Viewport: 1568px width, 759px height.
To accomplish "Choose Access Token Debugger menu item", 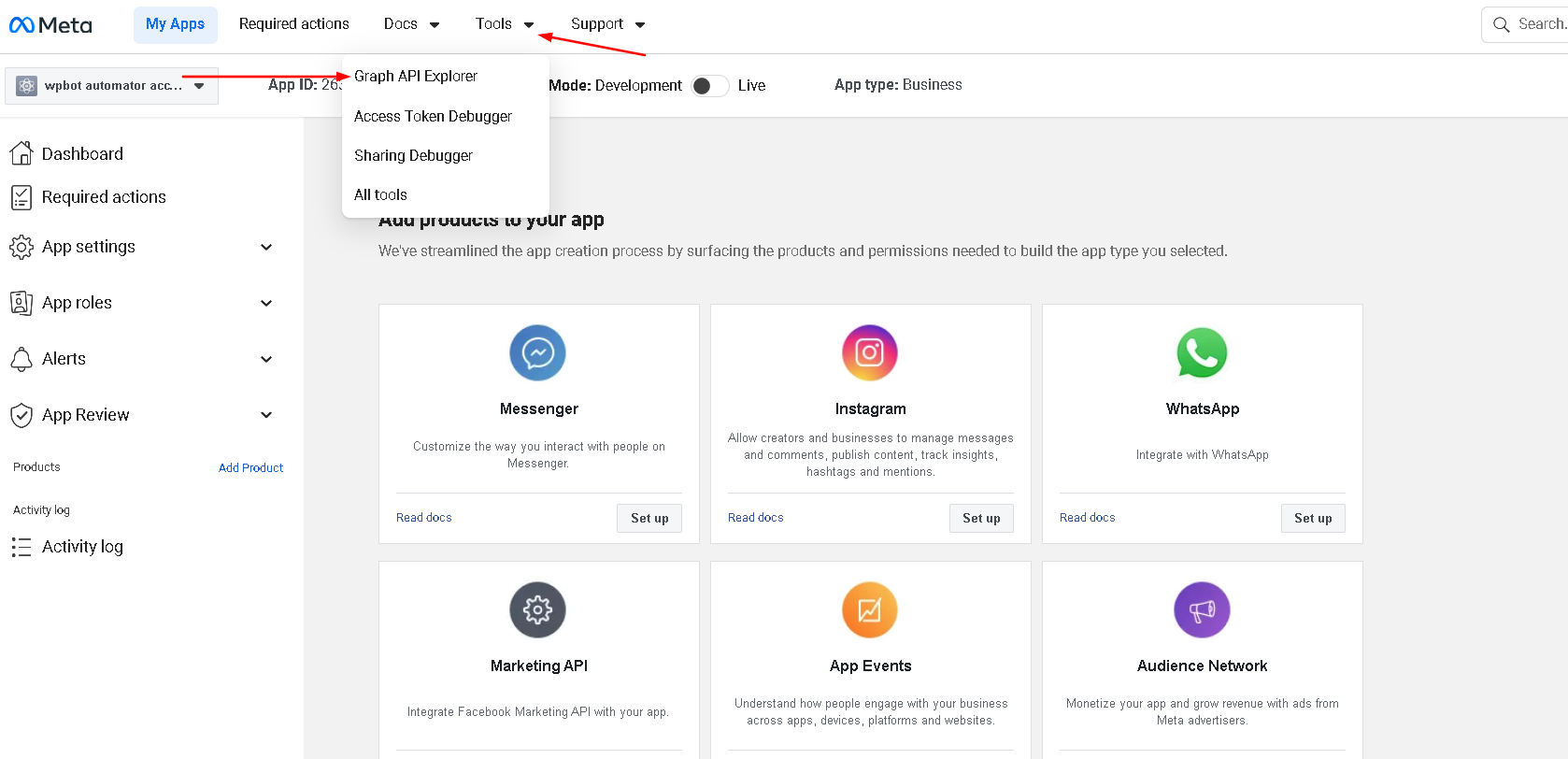I will click(x=433, y=116).
